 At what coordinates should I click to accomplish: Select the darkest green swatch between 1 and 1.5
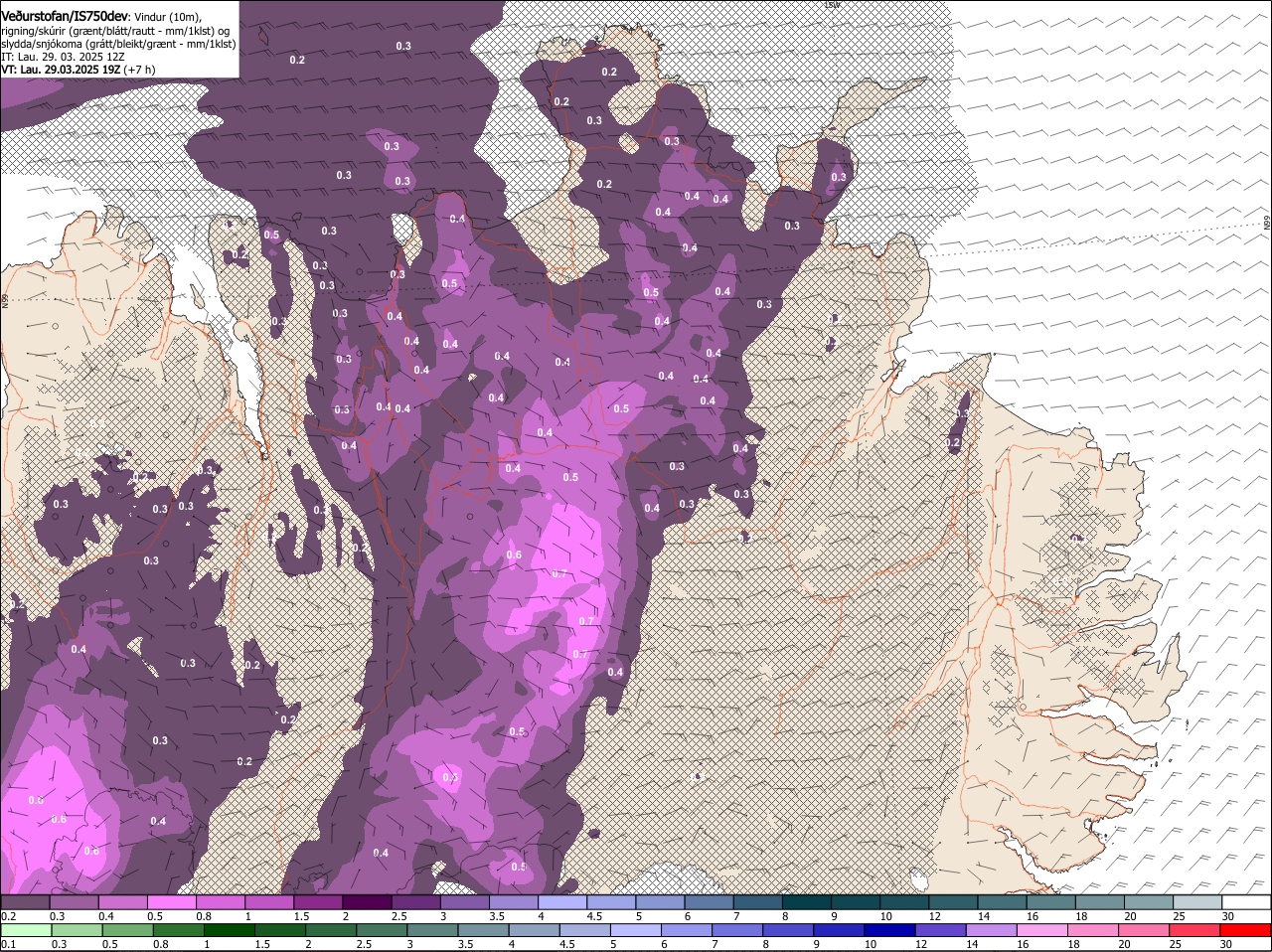(230, 930)
